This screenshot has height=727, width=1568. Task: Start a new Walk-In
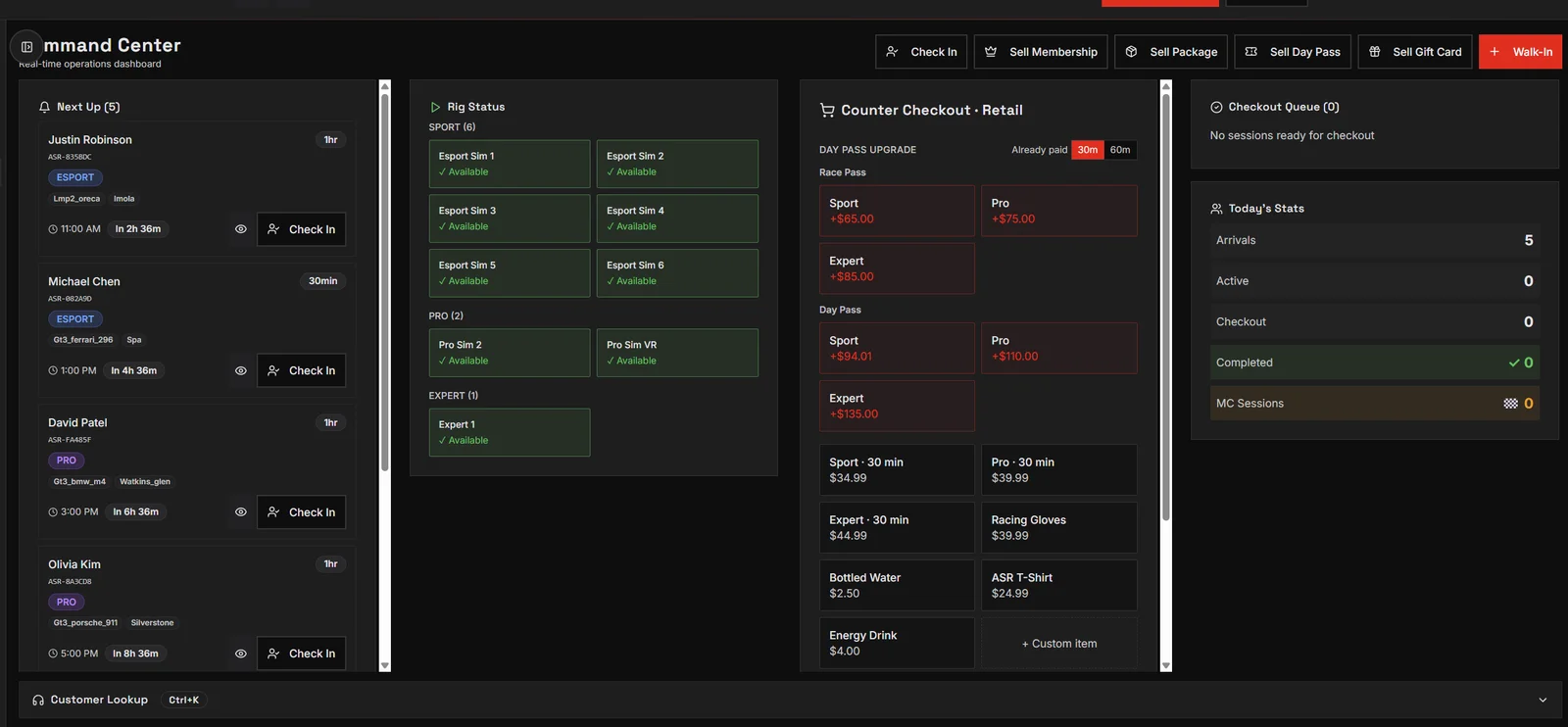(1520, 52)
